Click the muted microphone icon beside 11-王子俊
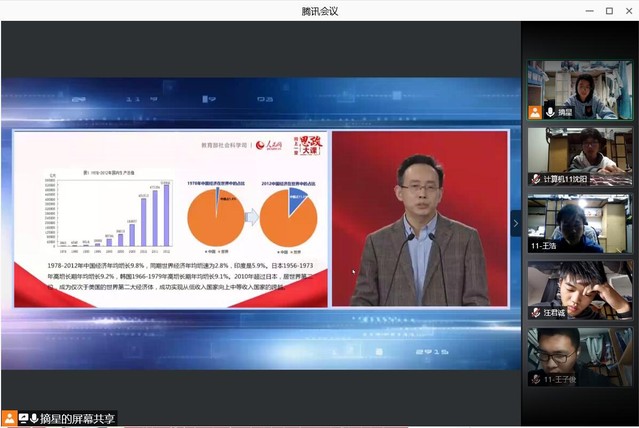This screenshot has height=428, width=639. pyautogui.click(x=536, y=379)
